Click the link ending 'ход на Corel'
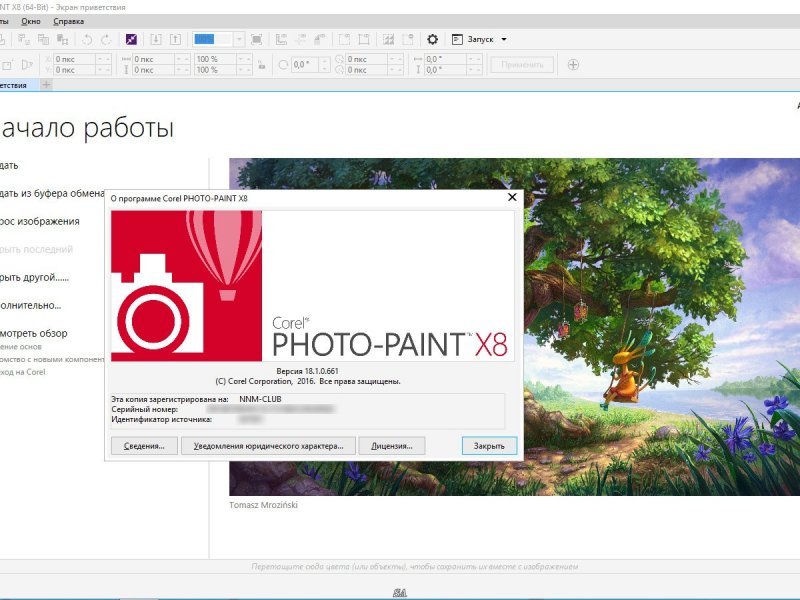Screen dimensions: 800x600 click(23, 372)
